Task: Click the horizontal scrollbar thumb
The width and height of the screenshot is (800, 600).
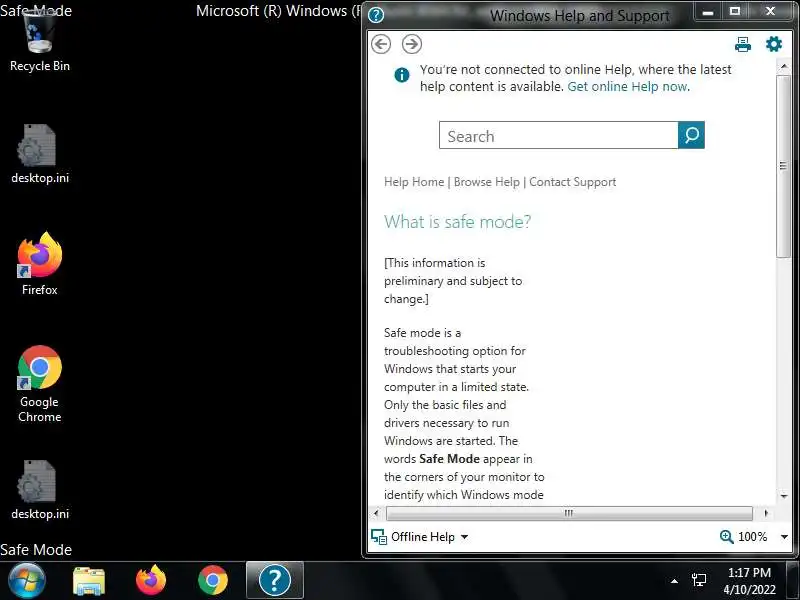Action: 569,513
